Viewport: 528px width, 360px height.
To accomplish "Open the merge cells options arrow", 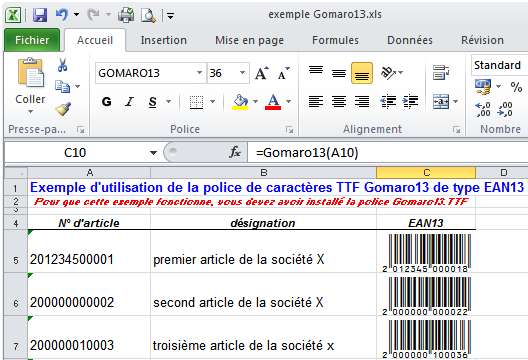I will (456, 101).
